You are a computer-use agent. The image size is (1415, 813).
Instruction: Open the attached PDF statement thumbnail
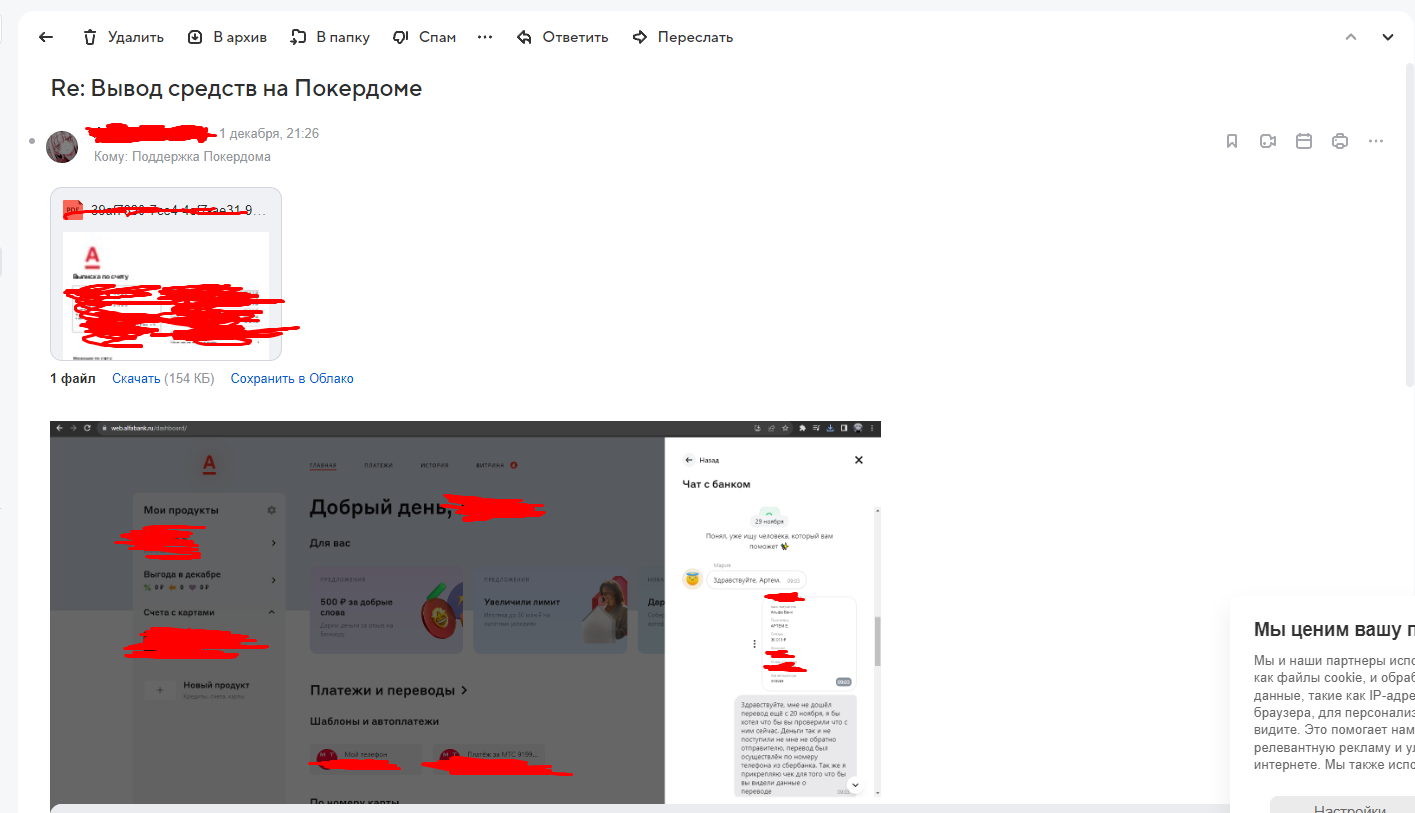(166, 274)
